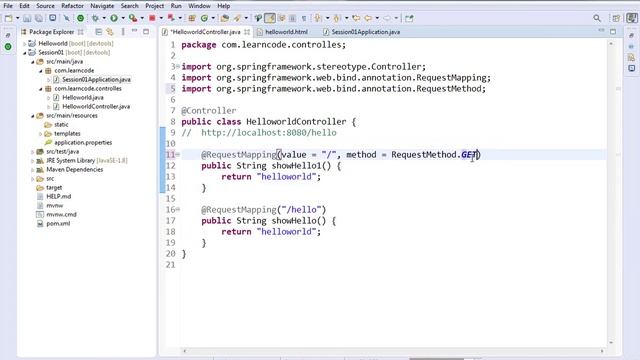Switch to helloworld.html editor tab
The height and width of the screenshot is (360, 640).
tap(282, 32)
